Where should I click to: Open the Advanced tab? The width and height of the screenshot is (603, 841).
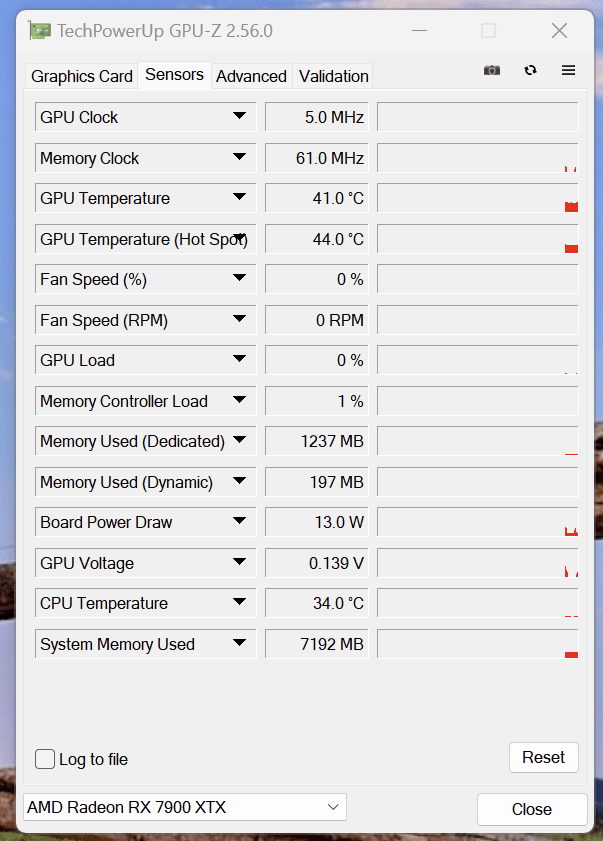pos(251,76)
